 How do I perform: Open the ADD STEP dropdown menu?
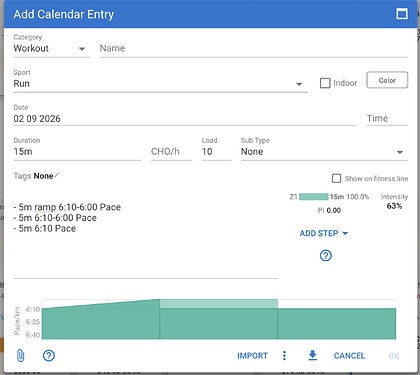pyautogui.click(x=324, y=233)
